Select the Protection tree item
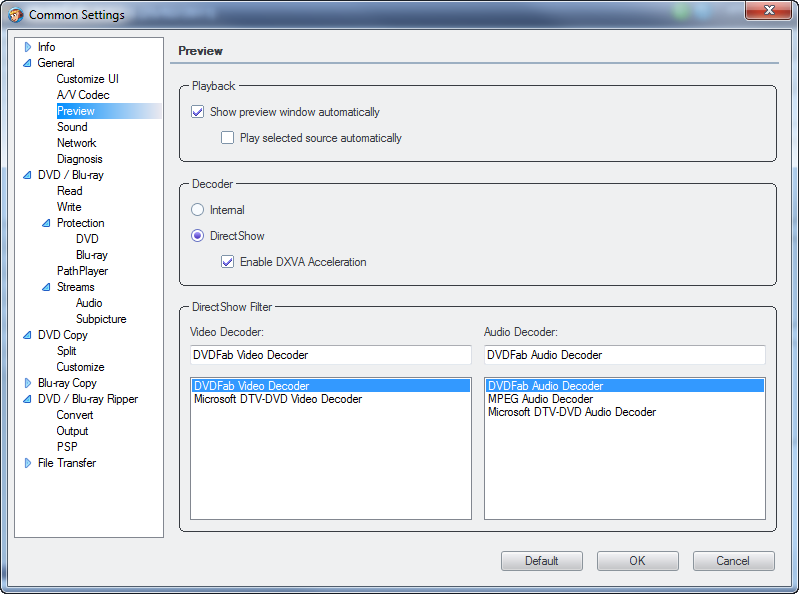 tap(81, 223)
